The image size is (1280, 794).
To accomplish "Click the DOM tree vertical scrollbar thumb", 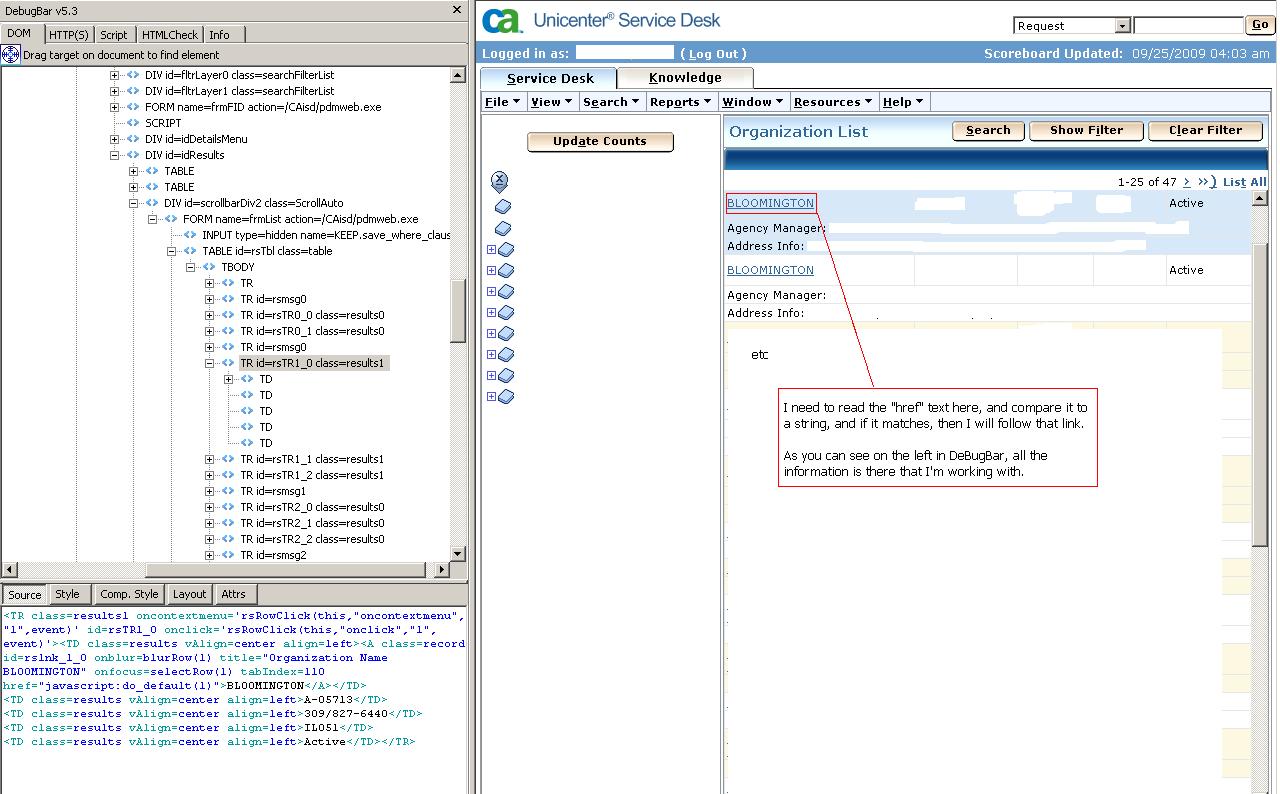I will tap(458, 311).
